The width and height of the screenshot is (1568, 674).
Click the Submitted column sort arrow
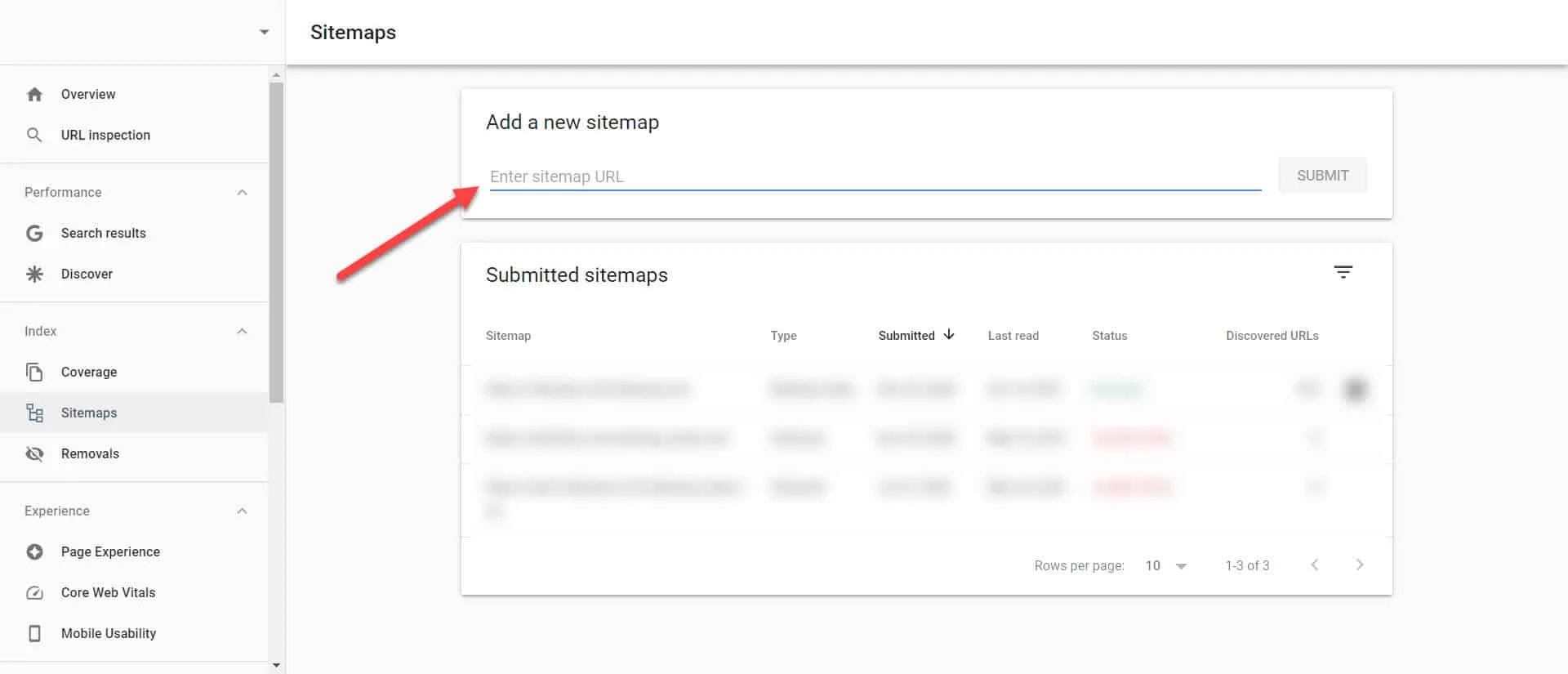click(x=949, y=335)
